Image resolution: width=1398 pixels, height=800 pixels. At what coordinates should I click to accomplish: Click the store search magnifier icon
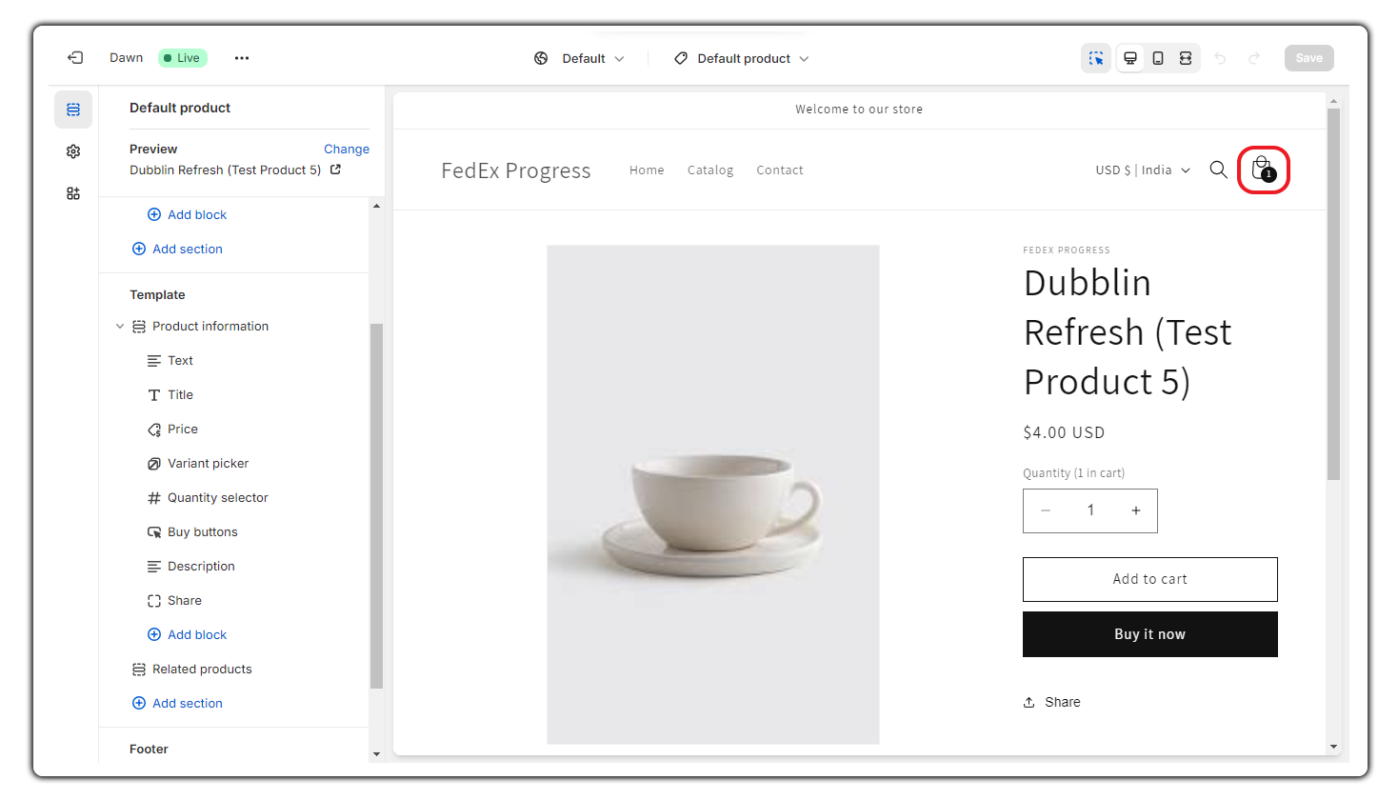coord(1218,169)
